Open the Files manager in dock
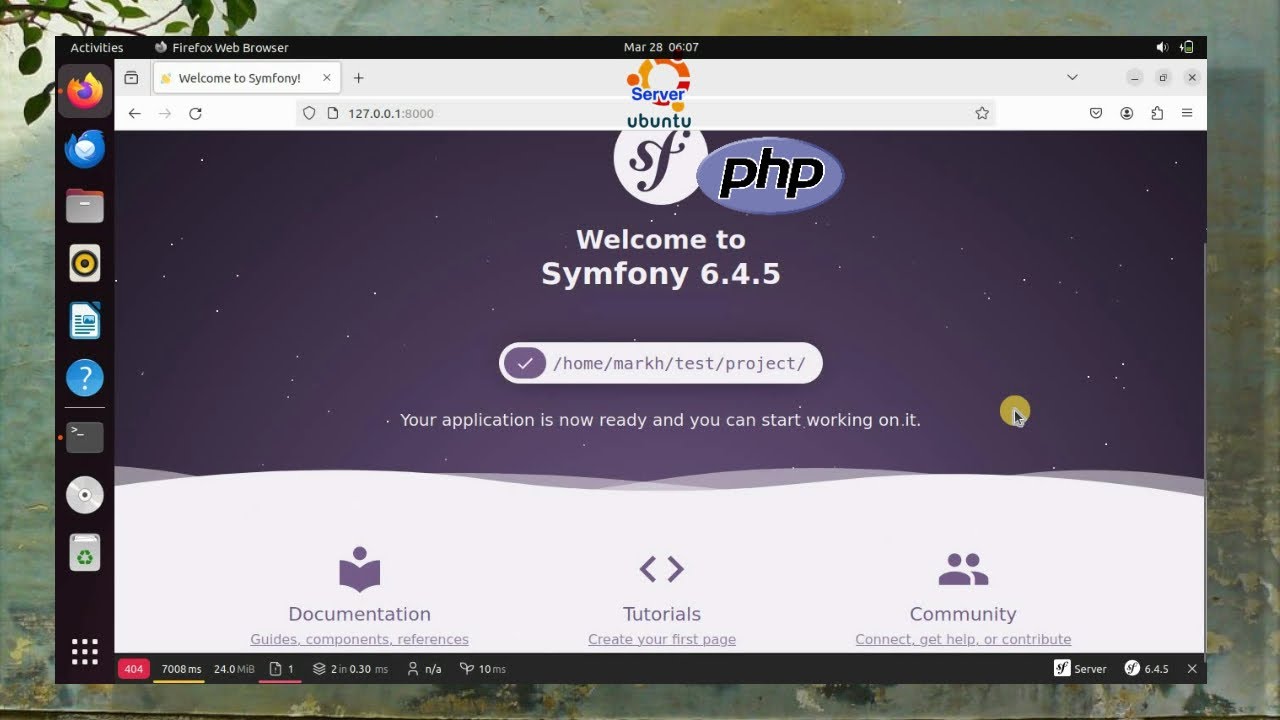 [x=85, y=206]
